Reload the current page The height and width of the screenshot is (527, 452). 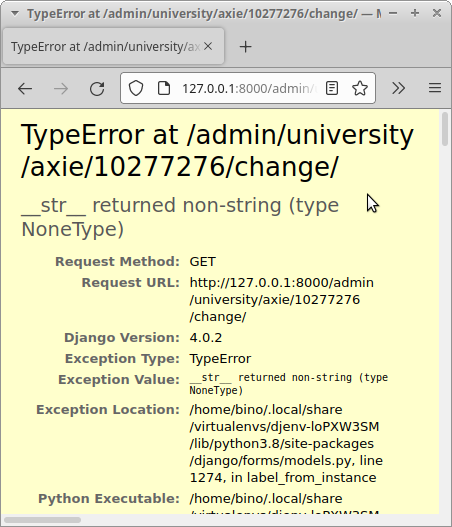97,89
